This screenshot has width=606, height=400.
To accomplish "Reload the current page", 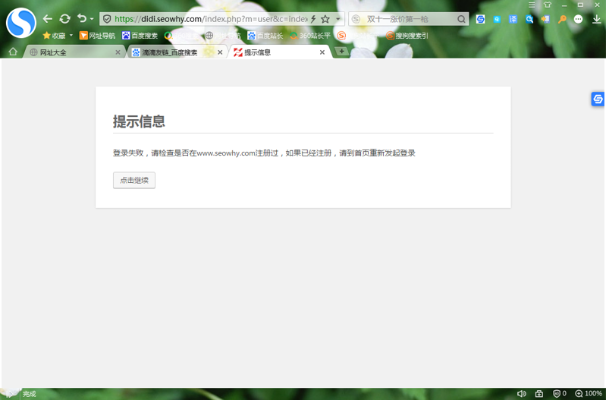I will 65,19.
